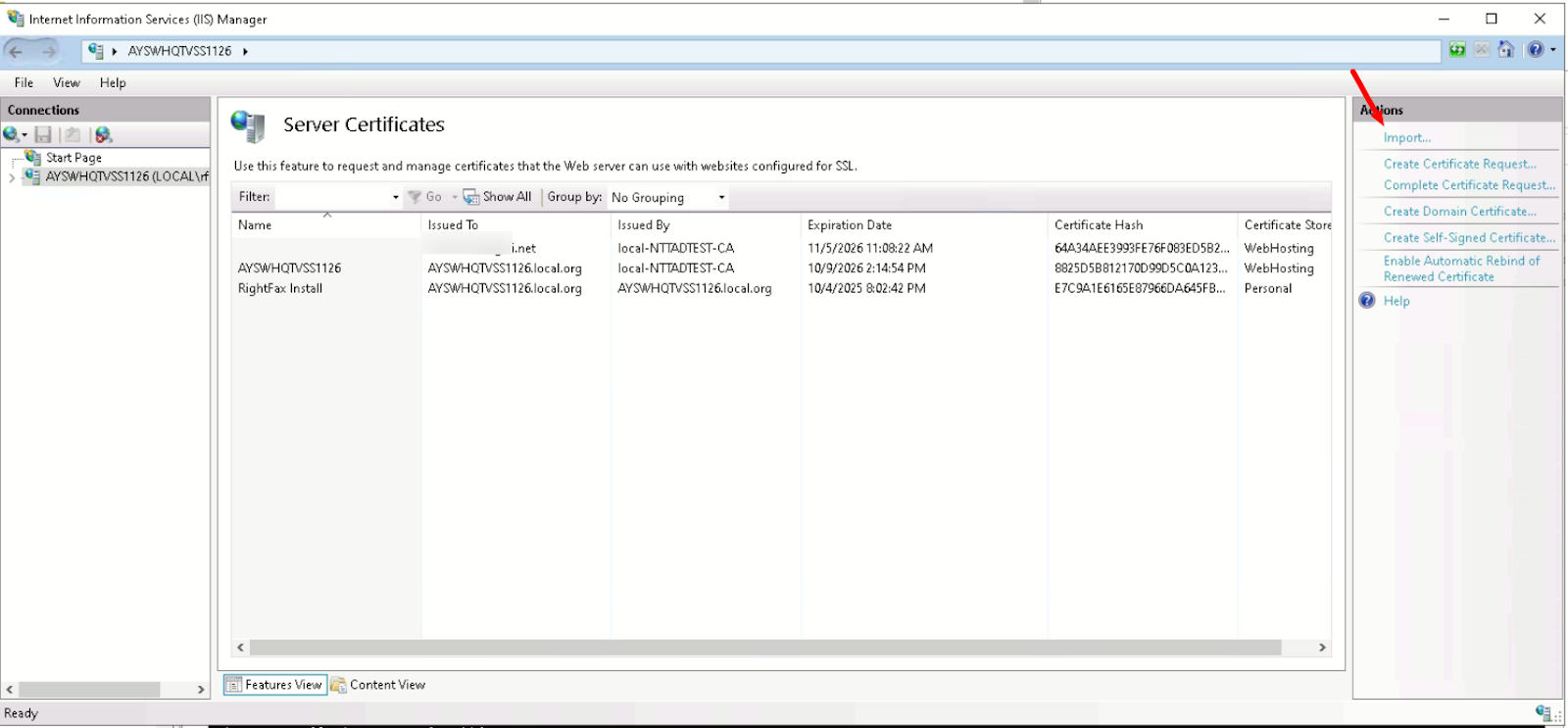Expand the root arrow before AYSWHQTVSS1126 in the address bar
1568x728 pixels.
click(x=115, y=51)
